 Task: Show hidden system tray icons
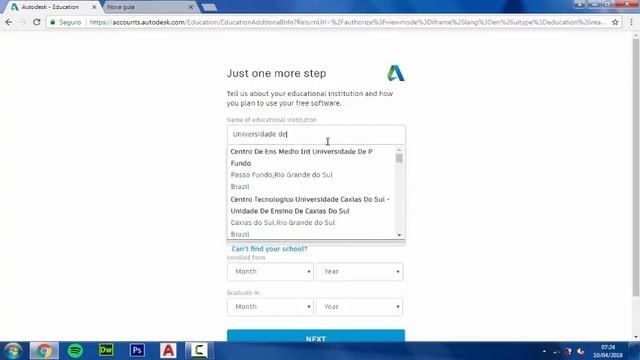coord(544,351)
